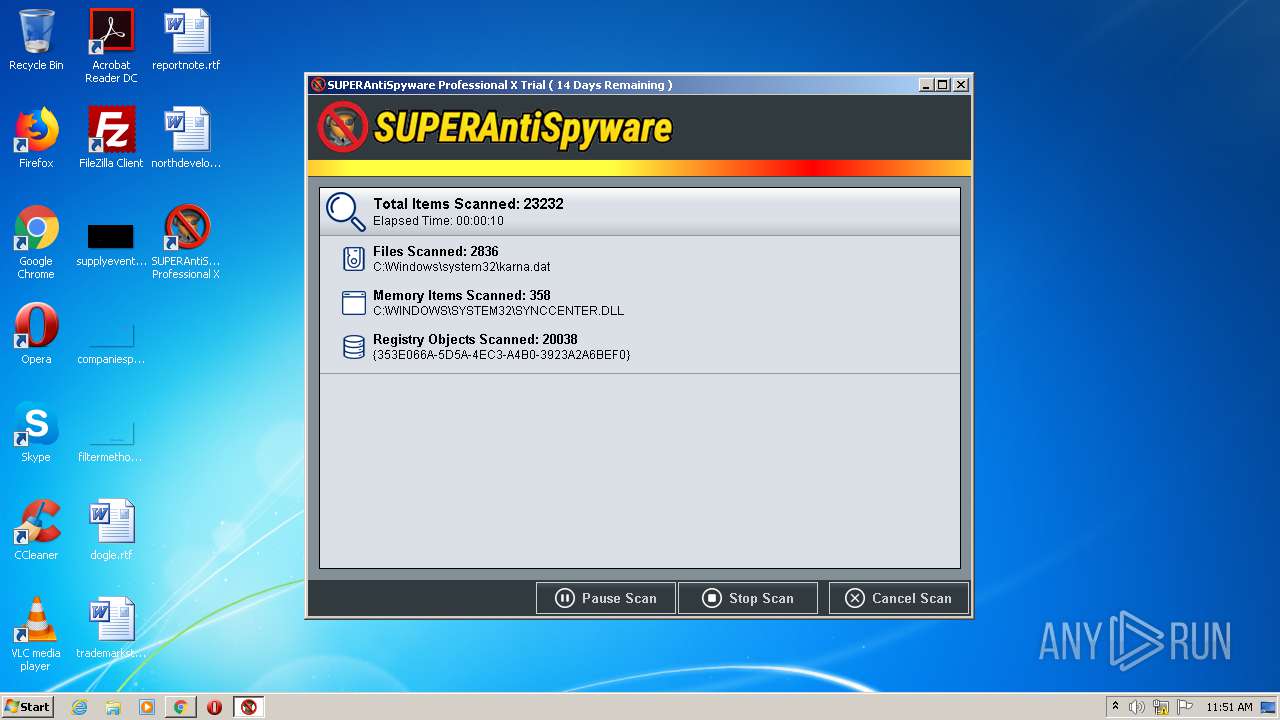
Task: Open Opera from the taskbar
Action: pyautogui.click(x=214, y=707)
